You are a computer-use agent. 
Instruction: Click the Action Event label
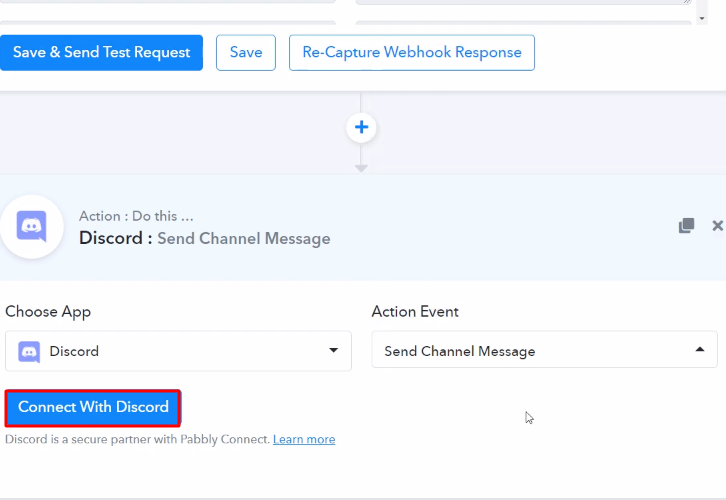pyautogui.click(x=415, y=312)
